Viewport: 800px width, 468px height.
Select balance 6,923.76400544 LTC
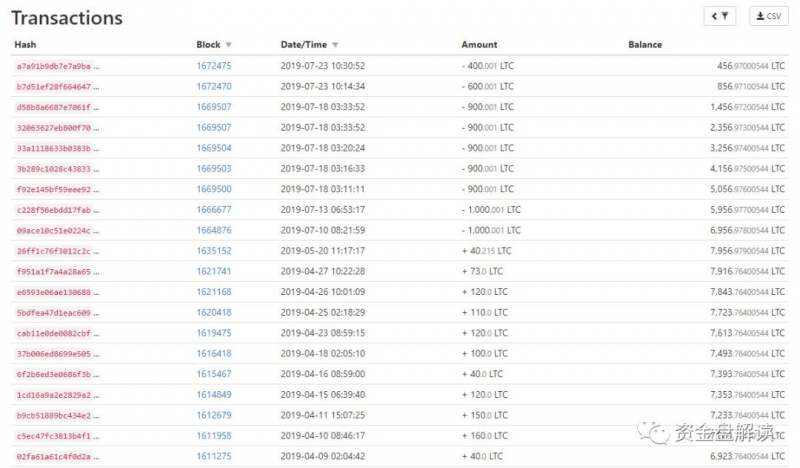click(747, 456)
